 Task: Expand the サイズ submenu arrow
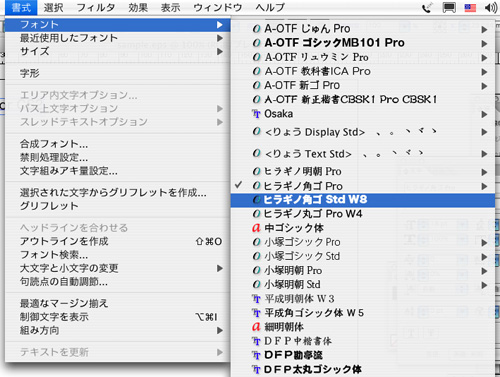[219, 51]
